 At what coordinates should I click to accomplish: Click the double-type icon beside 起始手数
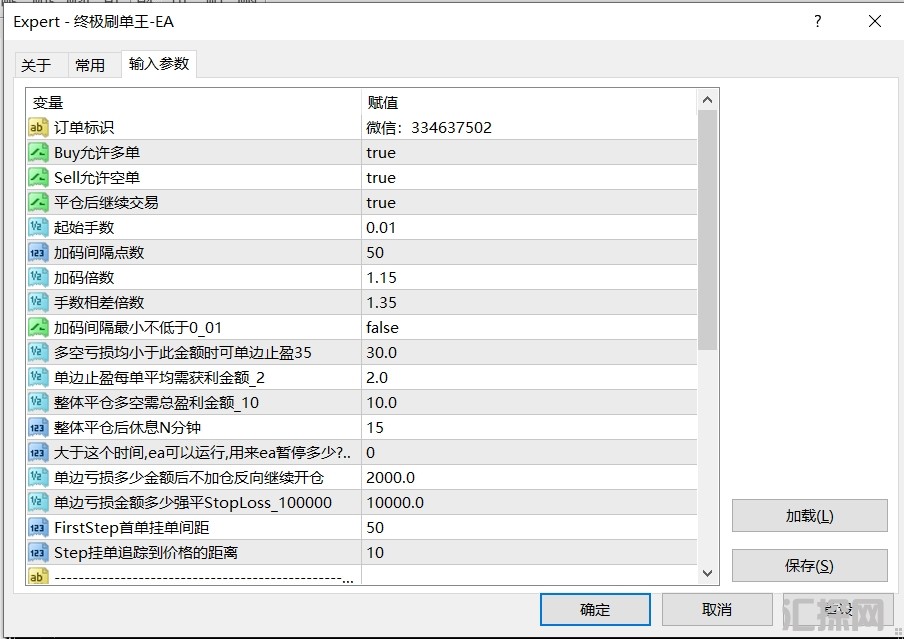37,227
